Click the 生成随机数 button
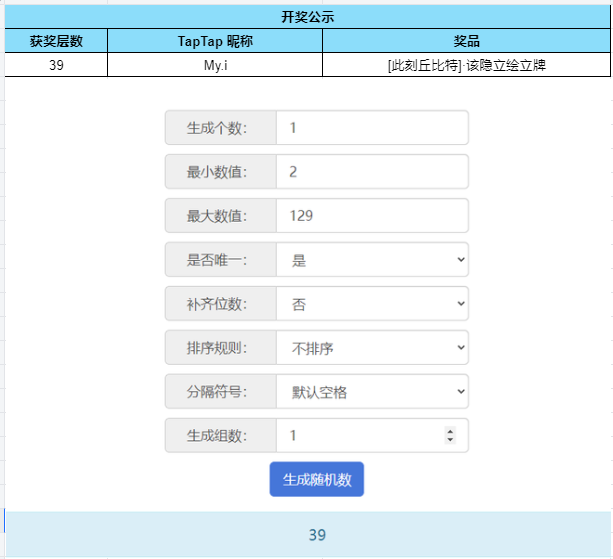Image resolution: width=613 pixels, height=559 pixels. click(316, 479)
